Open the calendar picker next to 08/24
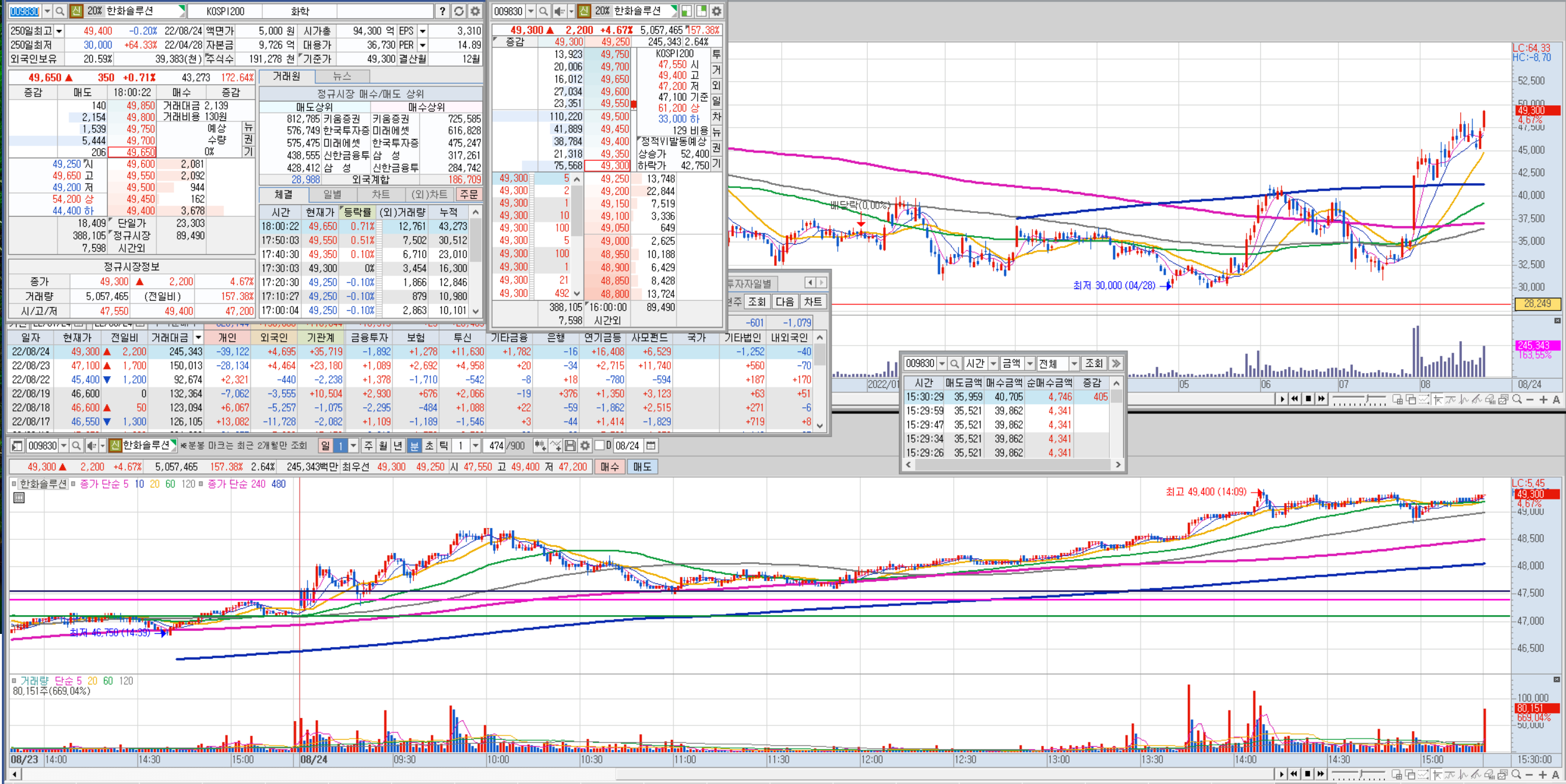The height and width of the screenshot is (784, 1566). (x=651, y=446)
